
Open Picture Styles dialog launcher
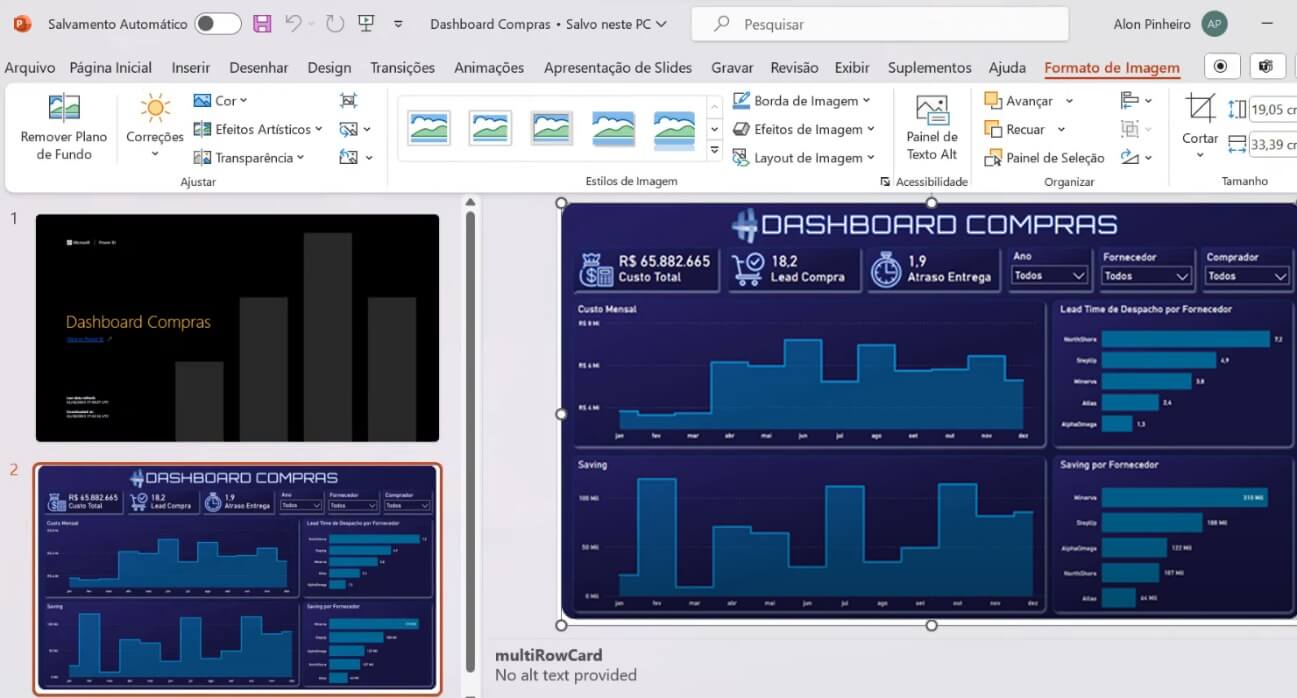pyautogui.click(x=884, y=182)
